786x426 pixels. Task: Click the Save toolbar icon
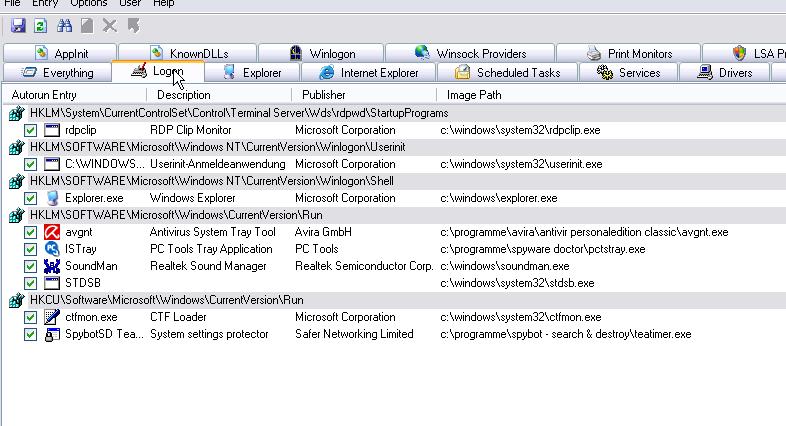(x=19, y=26)
